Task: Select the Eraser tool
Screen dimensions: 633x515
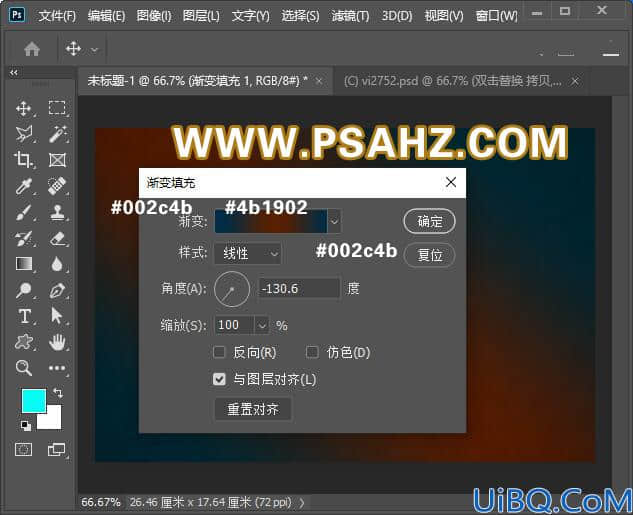Action: click(57, 239)
